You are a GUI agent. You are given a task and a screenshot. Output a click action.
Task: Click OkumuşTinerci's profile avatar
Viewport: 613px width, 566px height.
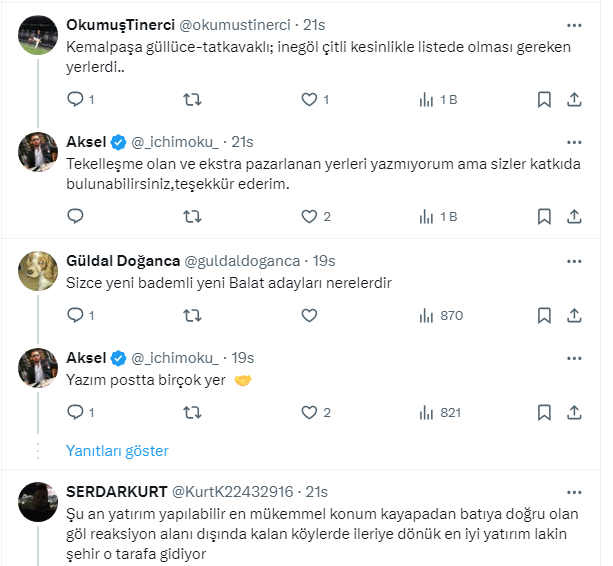coord(38,33)
